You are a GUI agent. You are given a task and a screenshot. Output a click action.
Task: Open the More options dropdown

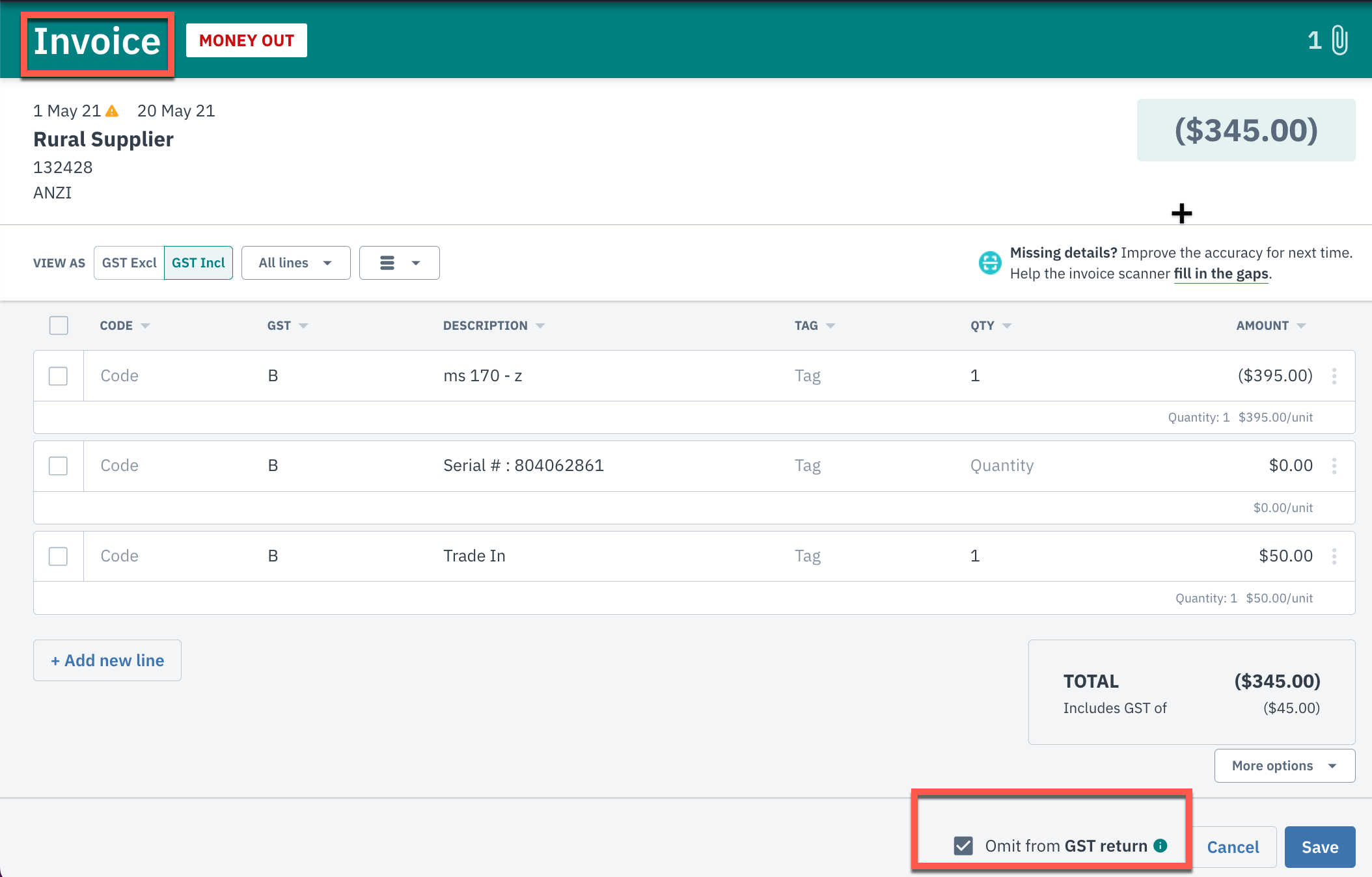point(1285,766)
